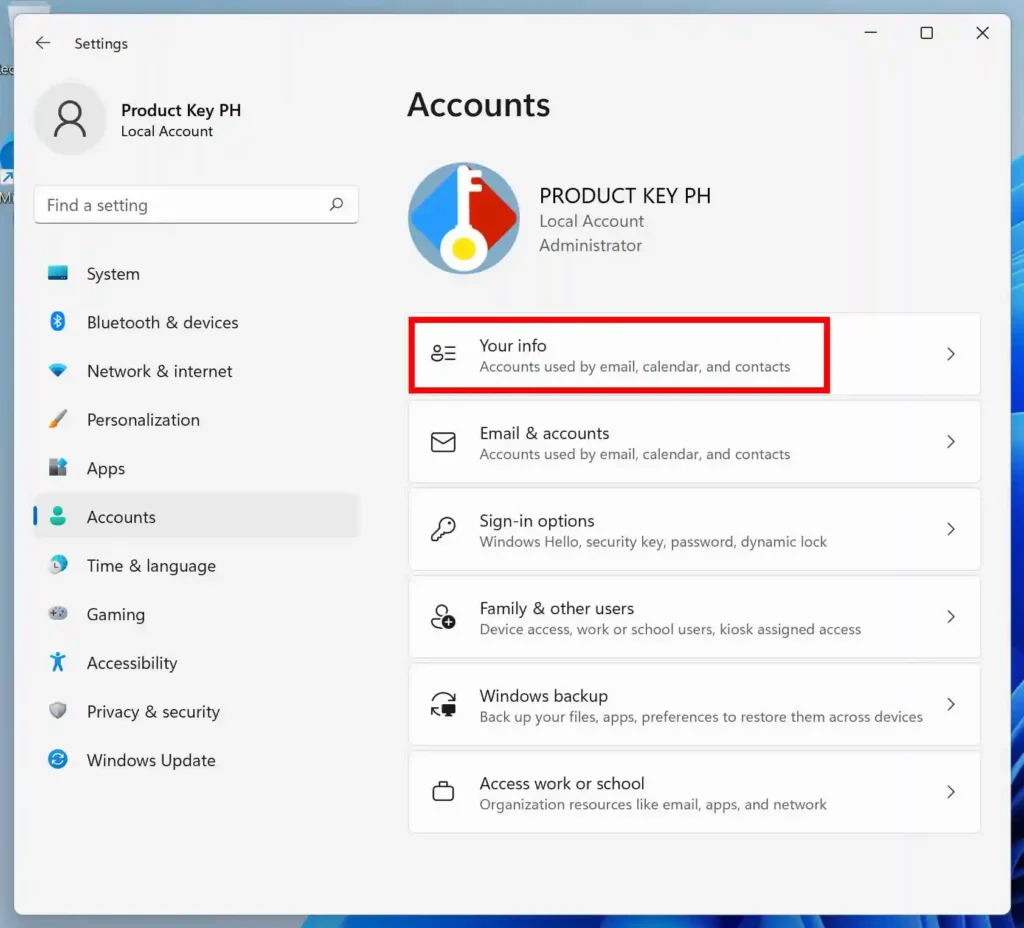
Task: Open Windows Update page
Action: tap(196, 760)
